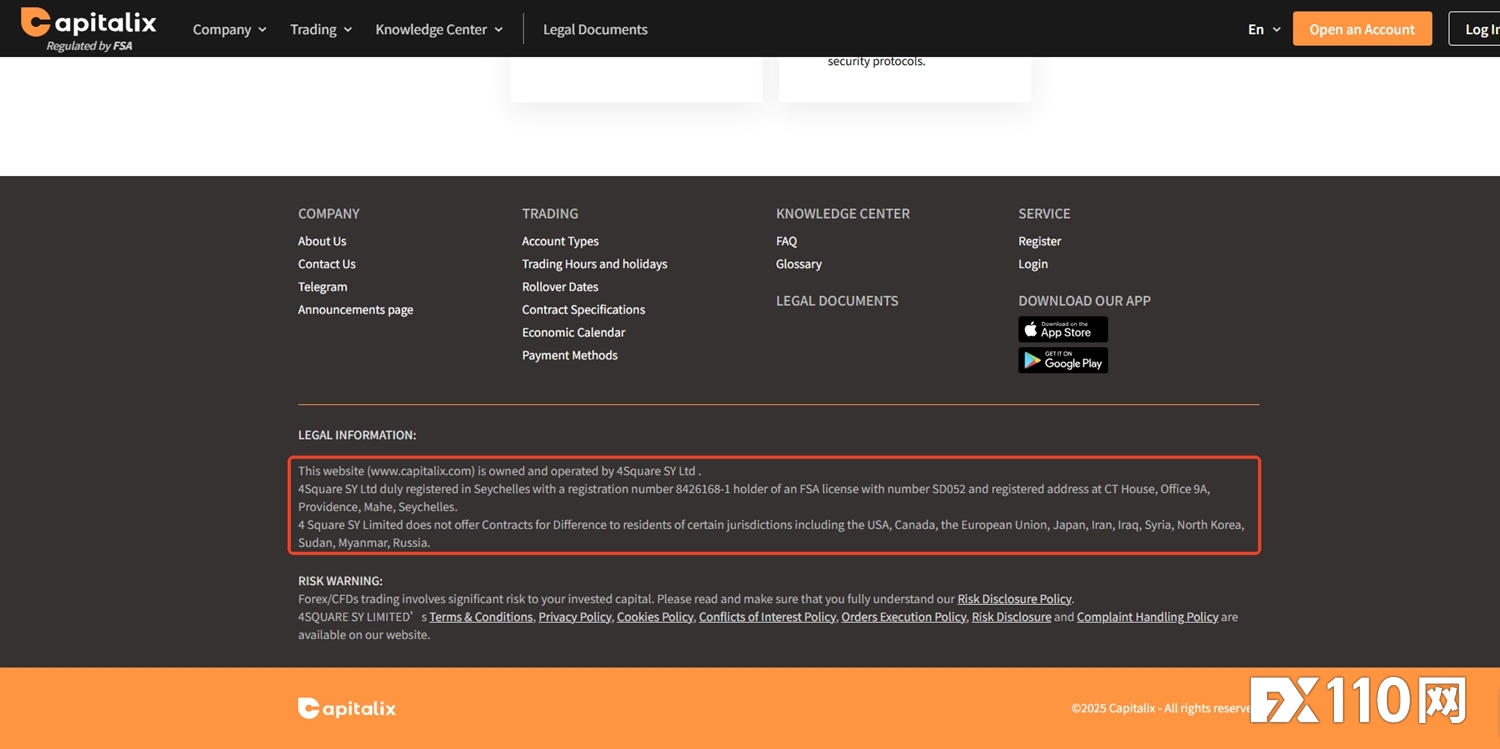Expand the Trading dropdown in the navbar

tap(321, 29)
